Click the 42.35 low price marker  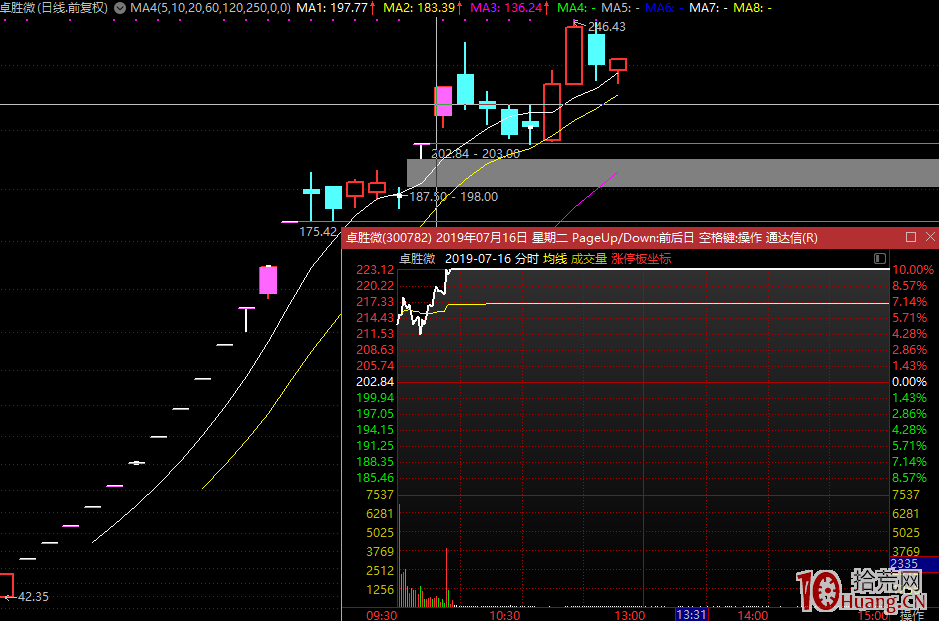coord(34,596)
